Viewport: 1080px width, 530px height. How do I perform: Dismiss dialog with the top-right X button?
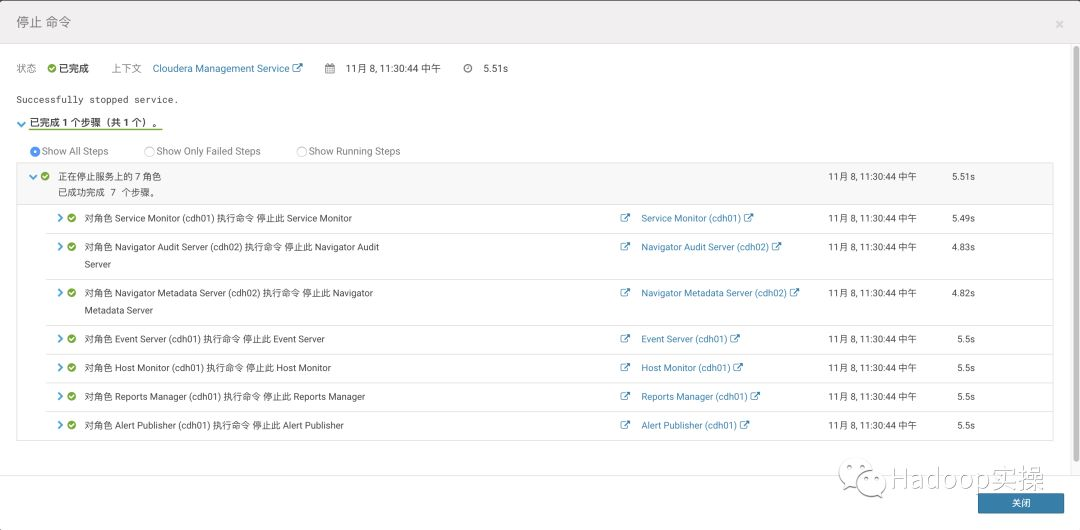click(x=1059, y=24)
